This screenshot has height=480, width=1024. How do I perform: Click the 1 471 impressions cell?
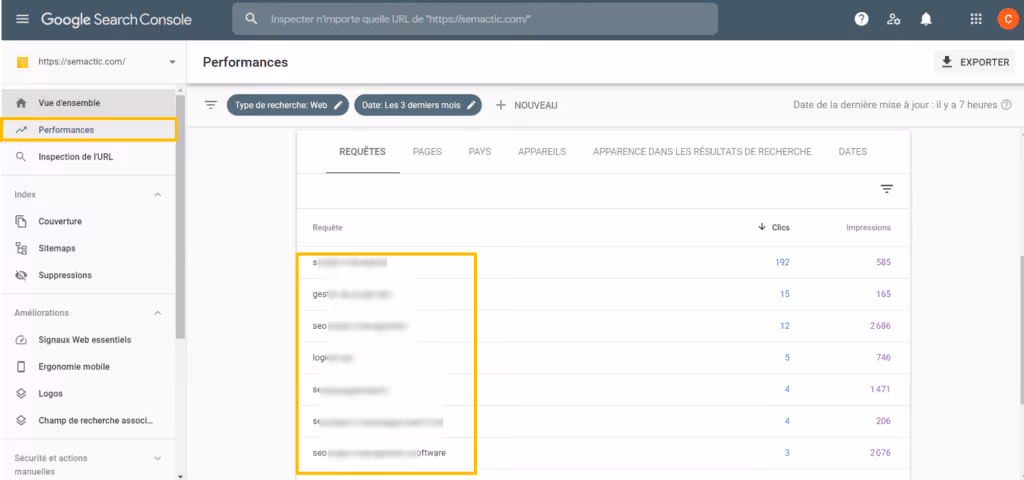pos(880,389)
